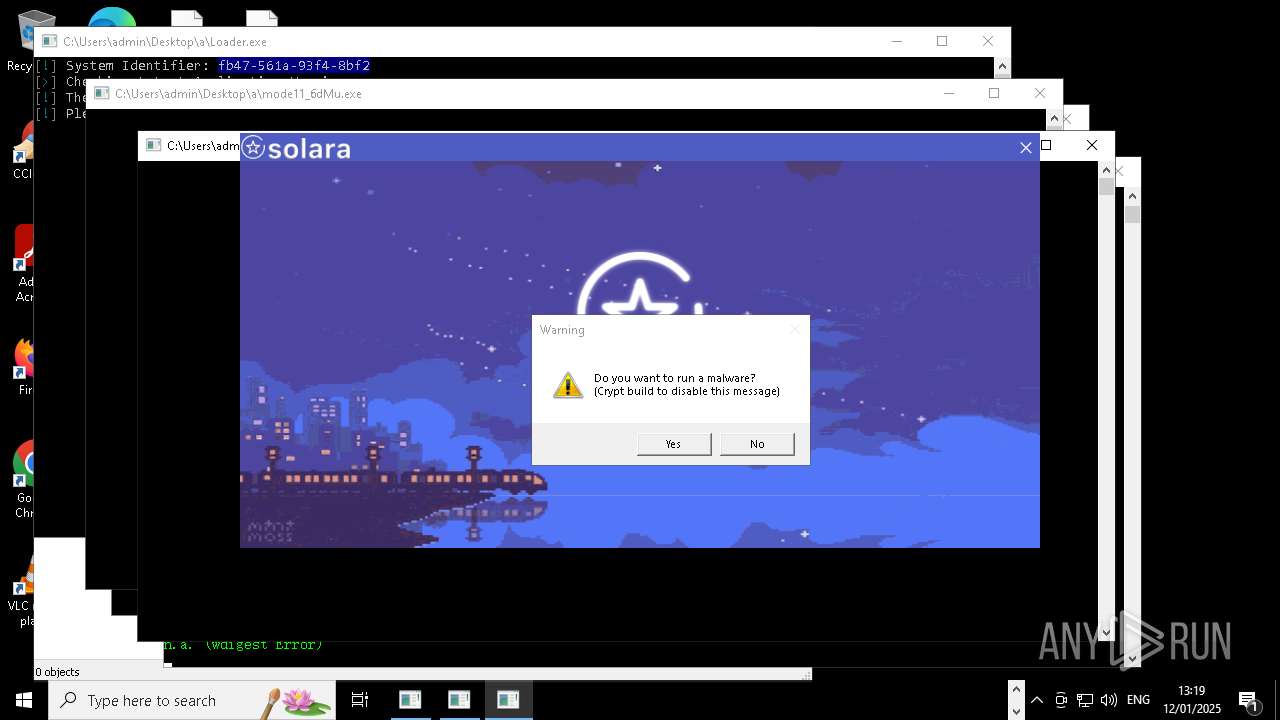Click the 'Do you want to run a malware?' message
Image resolution: width=1280 pixels, height=720 pixels.
pyautogui.click(x=675, y=378)
